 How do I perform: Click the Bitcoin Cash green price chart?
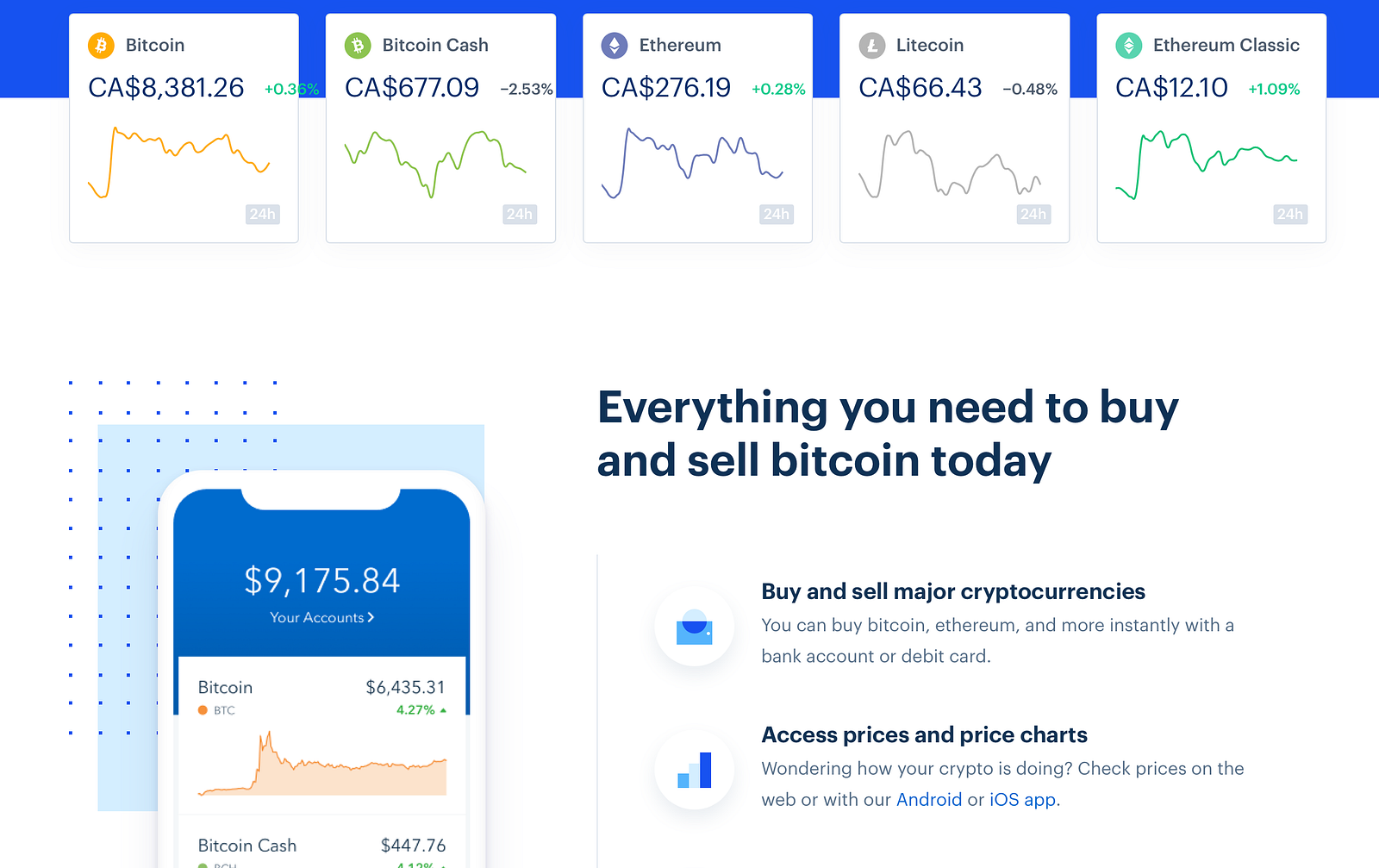[x=435, y=164]
